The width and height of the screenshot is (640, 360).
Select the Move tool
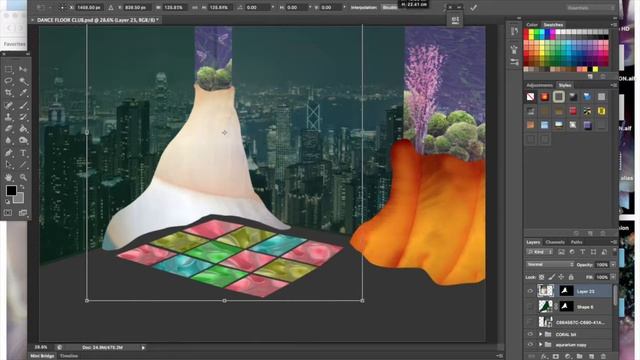point(23,69)
